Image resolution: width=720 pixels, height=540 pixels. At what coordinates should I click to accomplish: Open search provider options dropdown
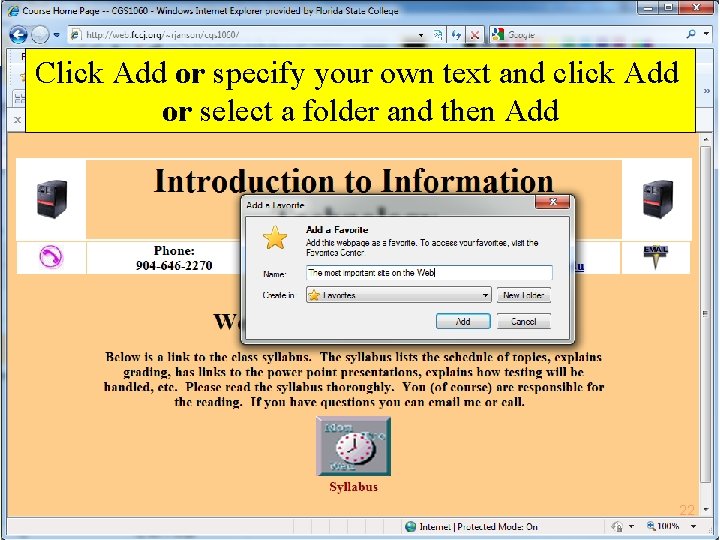point(705,34)
